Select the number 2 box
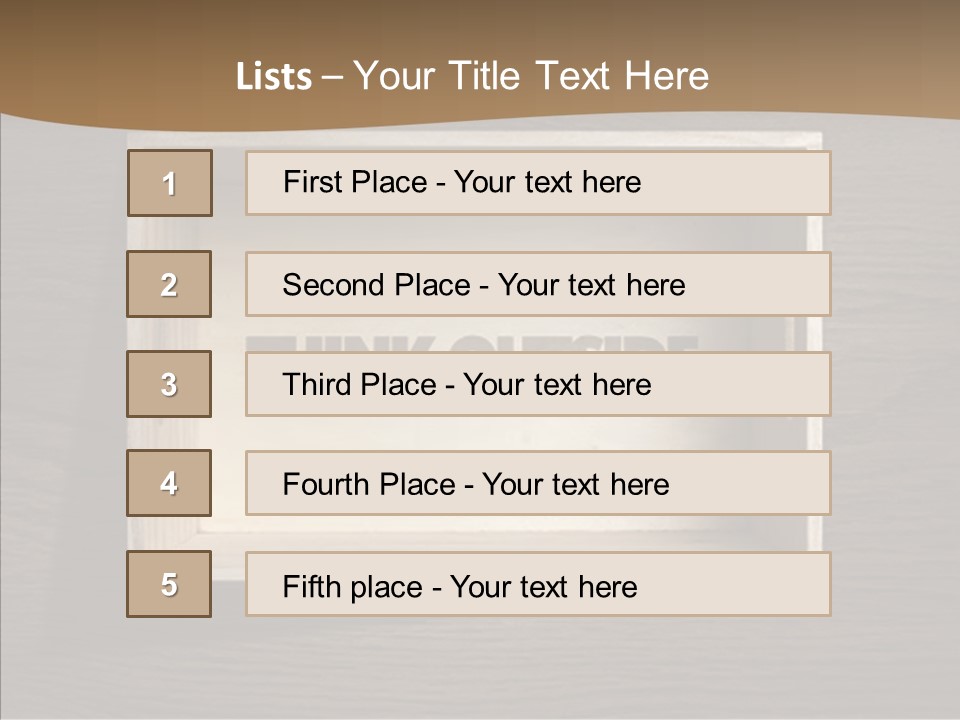Screen dimensions: 960x720 pyautogui.click(x=169, y=284)
